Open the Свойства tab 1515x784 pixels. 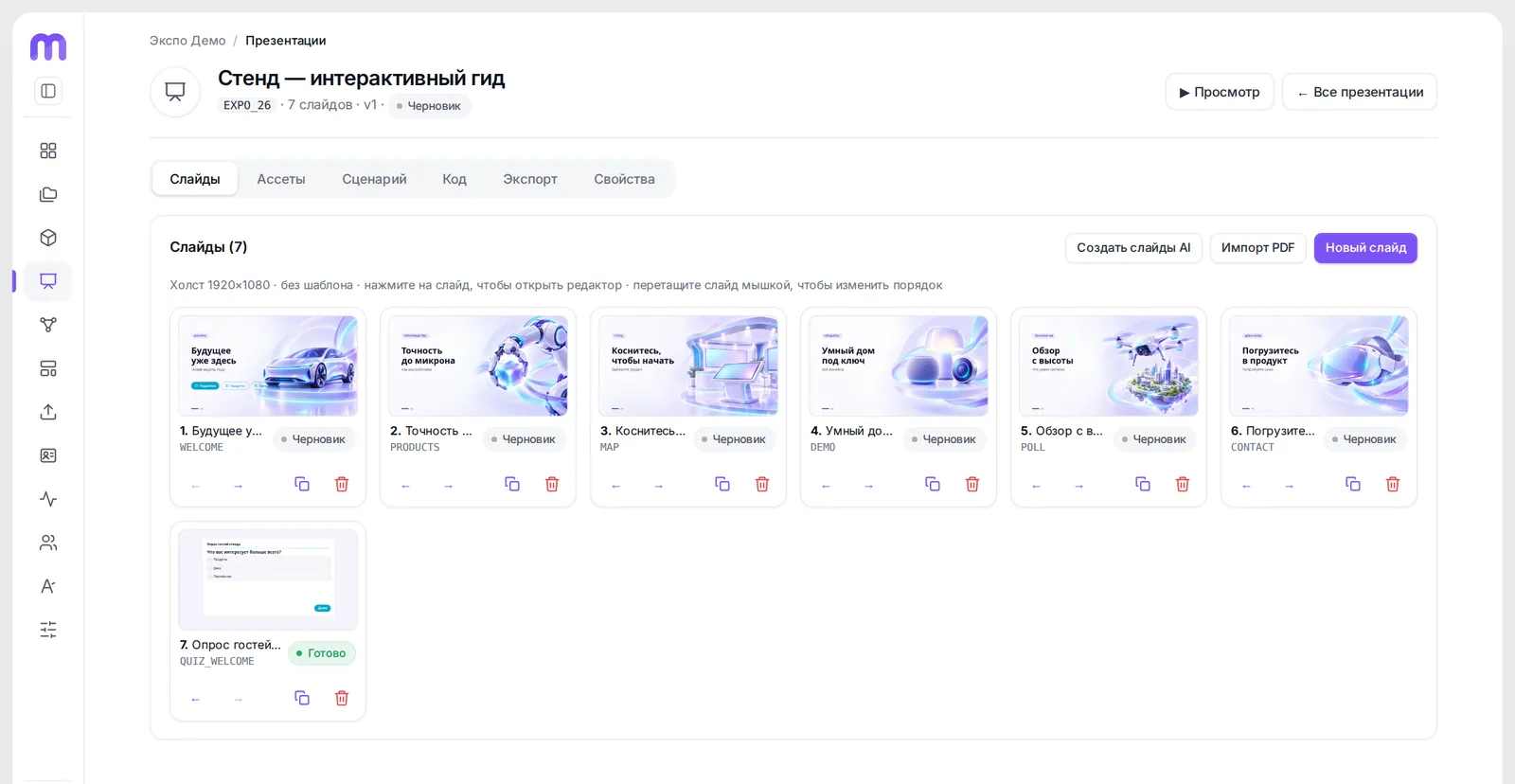coord(624,179)
